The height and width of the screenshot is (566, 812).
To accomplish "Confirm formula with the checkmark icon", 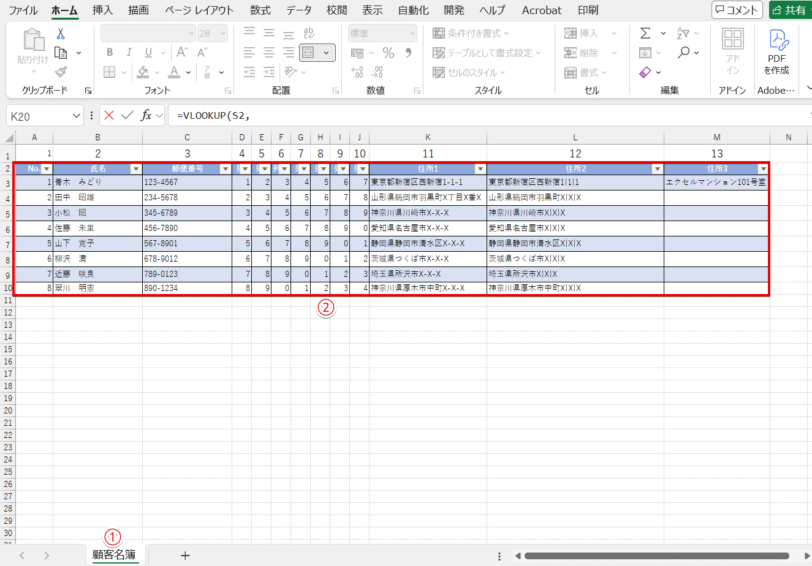I will click(127, 115).
